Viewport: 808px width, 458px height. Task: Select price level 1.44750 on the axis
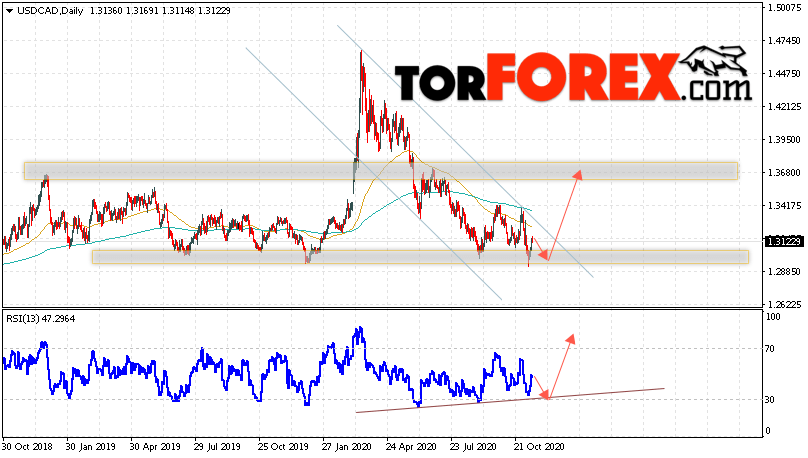pos(784,74)
